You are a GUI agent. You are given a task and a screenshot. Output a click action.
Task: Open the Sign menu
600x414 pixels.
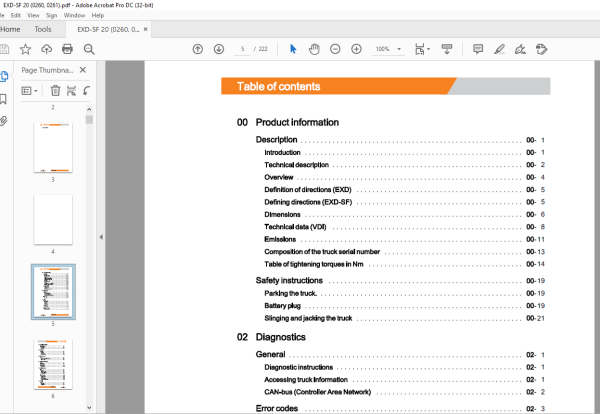tap(51, 15)
